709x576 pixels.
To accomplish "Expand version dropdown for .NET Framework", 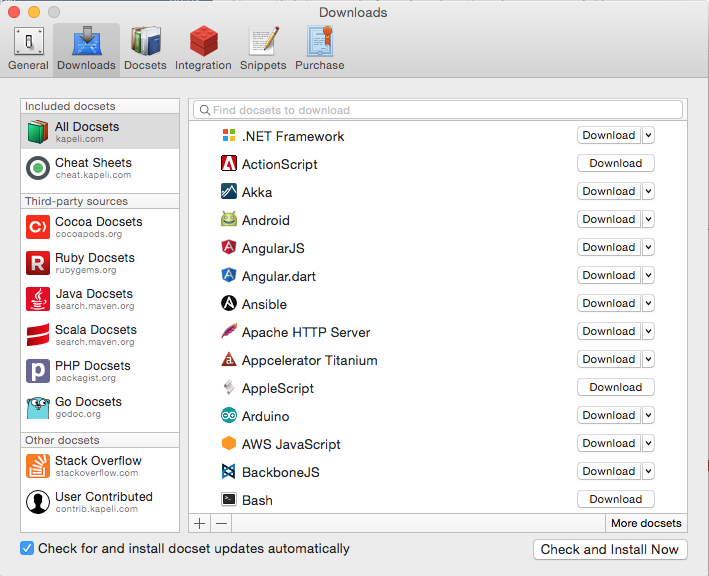I will coord(648,135).
